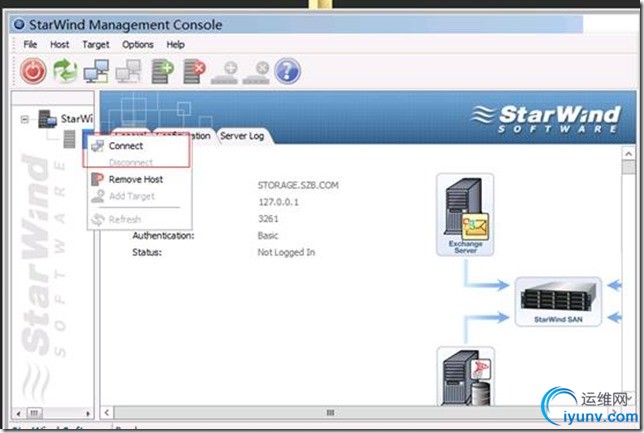Choose Refresh in the context menu
The height and width of the screenshot is (433, 644).
point(139,219)
